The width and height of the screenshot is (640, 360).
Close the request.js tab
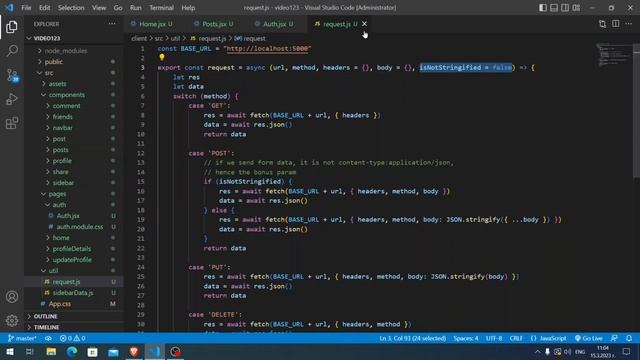[x=364, y=24]
